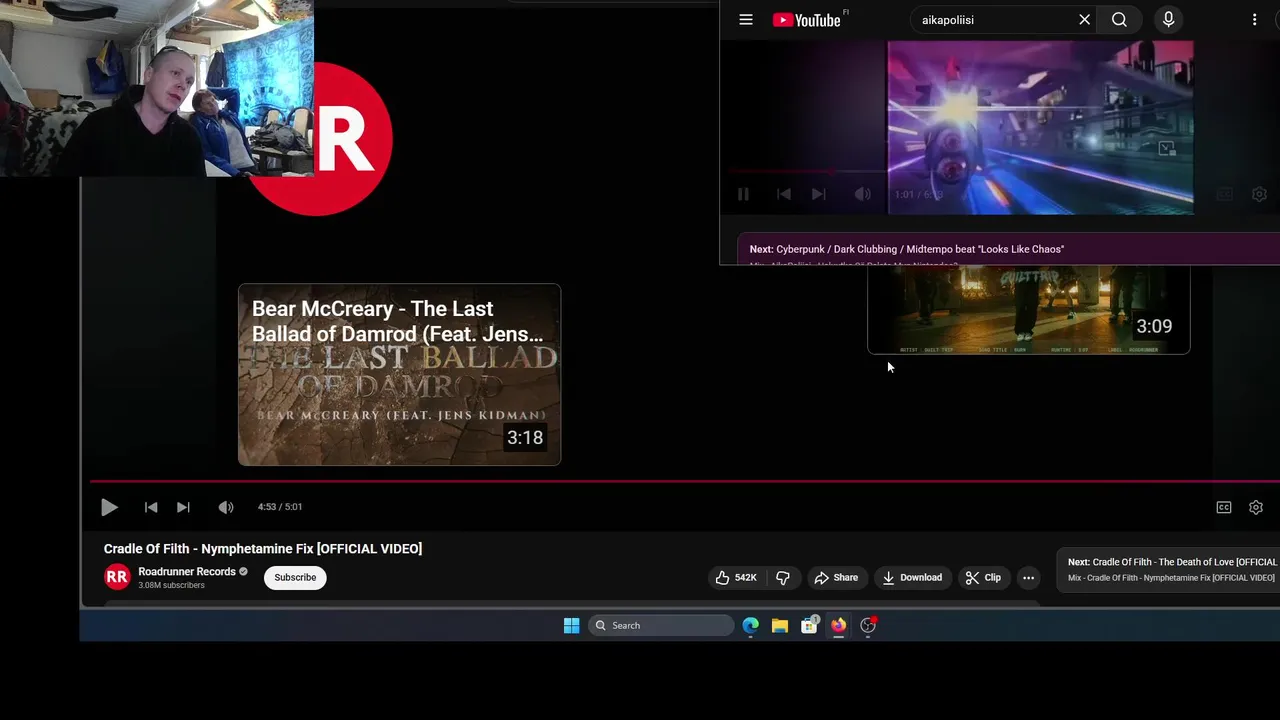Launch Microsoft Edge from taskbar
The height and width of the screenshot is (720, 1280).
[x=751, y=625]
